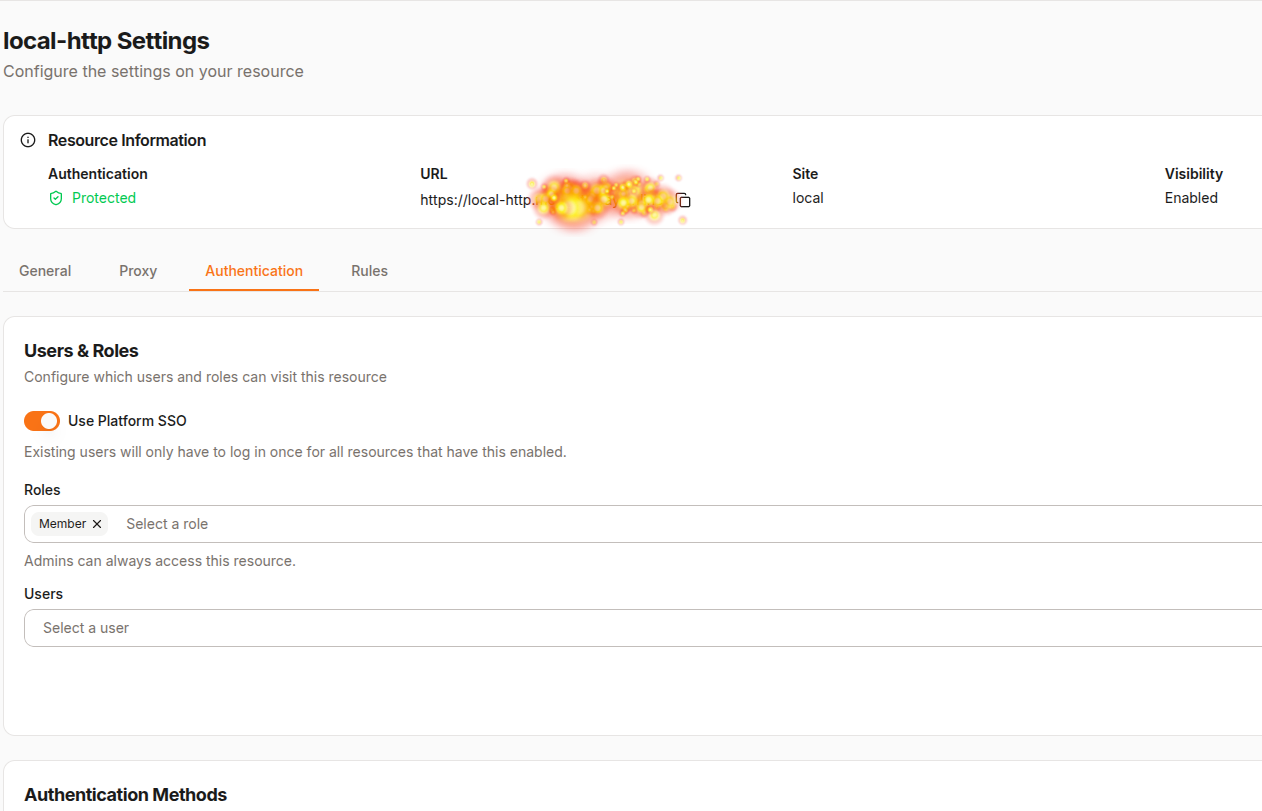Click the 'Resource Information' heading
Viewport: 1262px width, 811px height.
[x=127, y=140]
